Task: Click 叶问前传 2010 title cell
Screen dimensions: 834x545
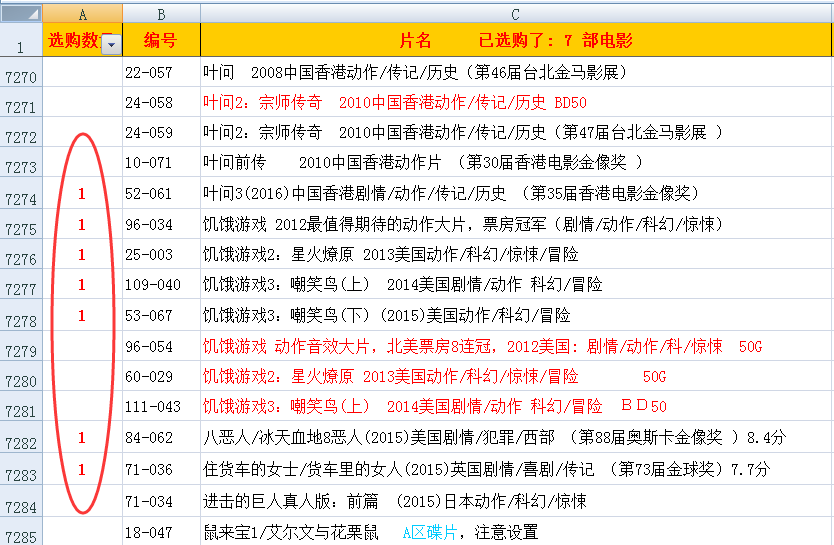Action: (515, 162)
